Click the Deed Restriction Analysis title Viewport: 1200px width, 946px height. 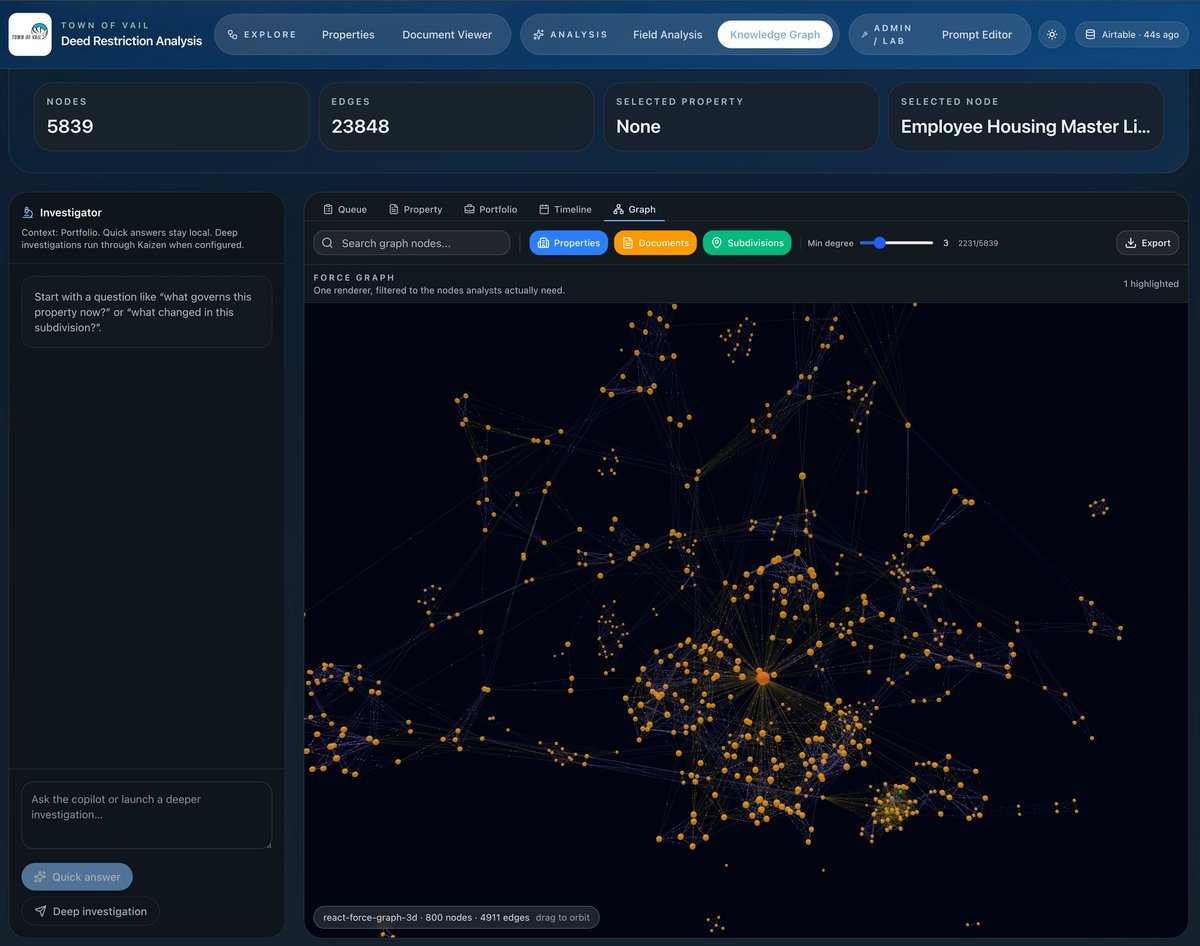pos(131,41)
